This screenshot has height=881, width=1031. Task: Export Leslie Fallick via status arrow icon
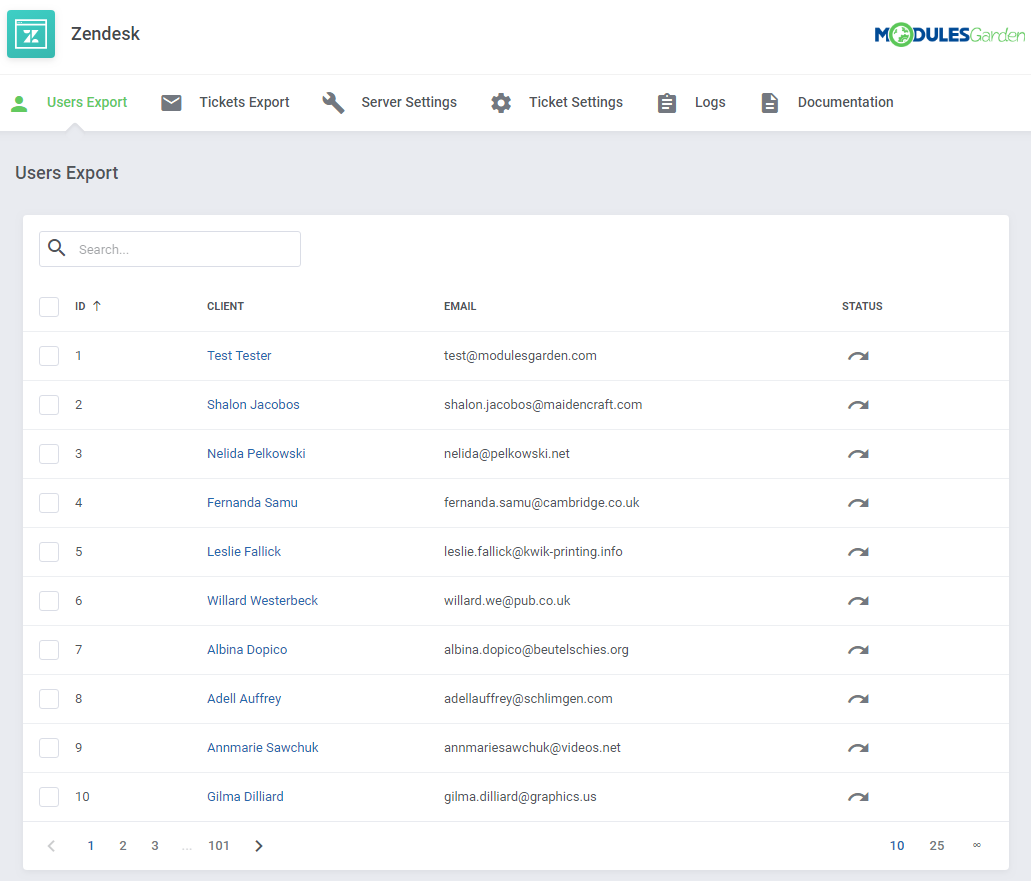tap(858, 552)
